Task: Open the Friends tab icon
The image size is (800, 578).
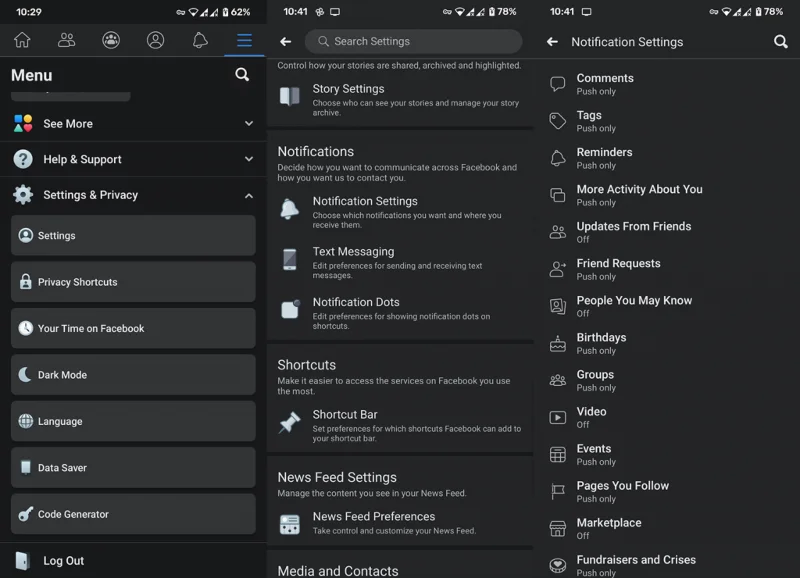Action: point(66,40)
